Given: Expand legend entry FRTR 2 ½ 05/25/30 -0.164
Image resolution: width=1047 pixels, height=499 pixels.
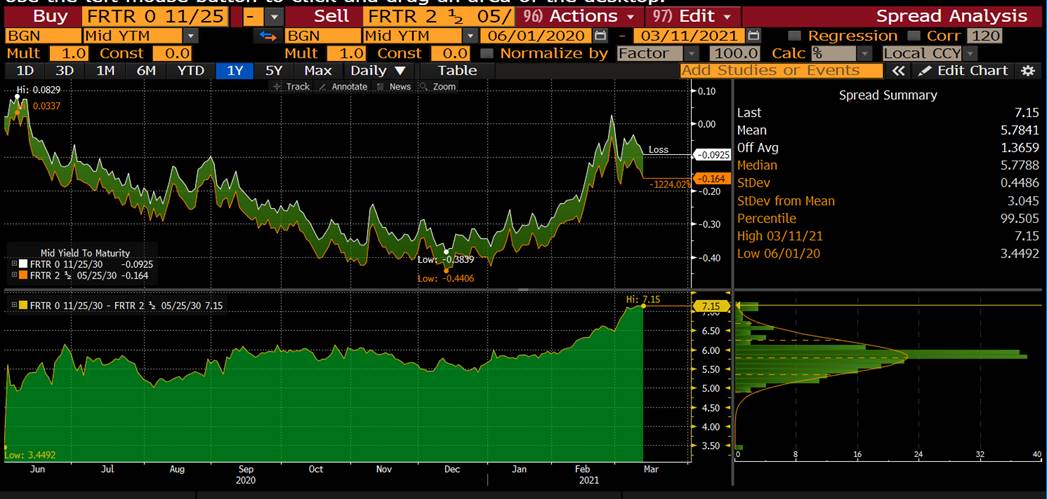Looking at the screenshot, I should (14, 275).
